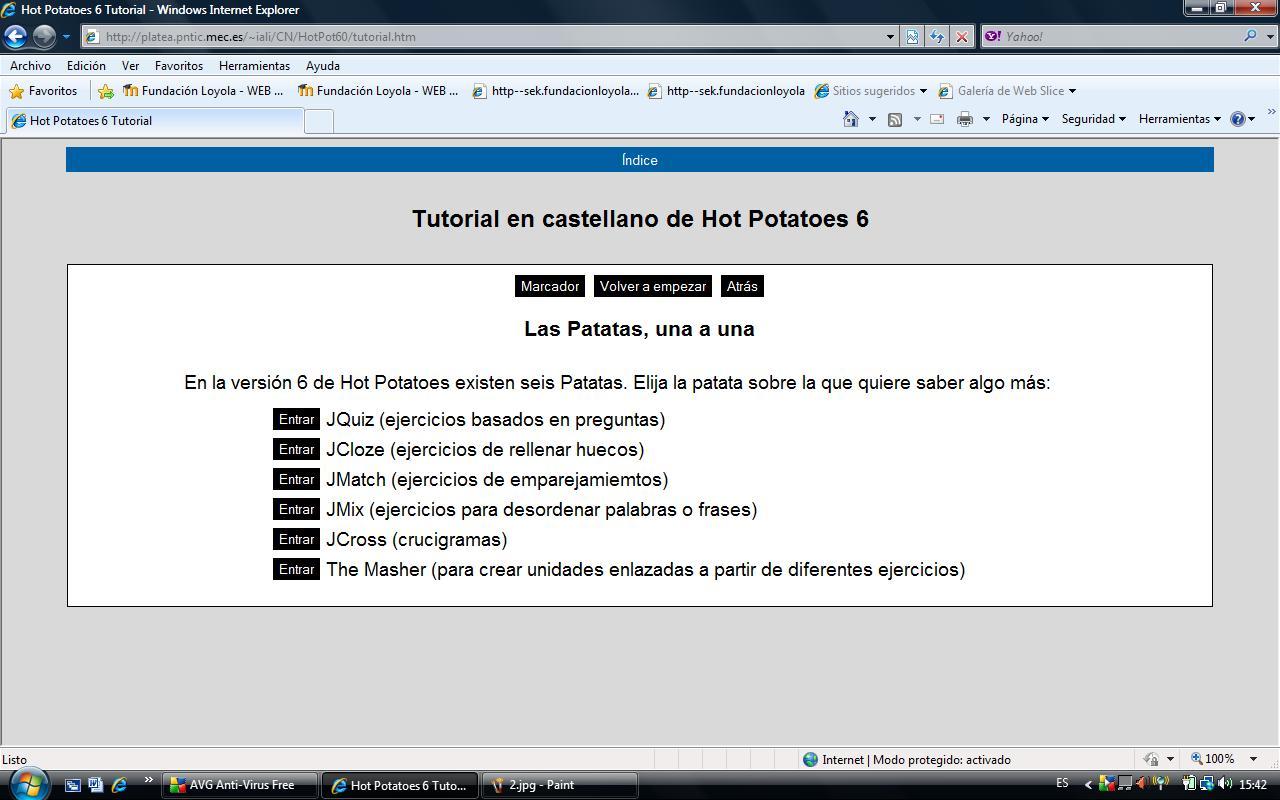The image size is (1280, 800).
Task: Switch to AVG Anti-Virus Free taskbar button
Action: (x=239, y=785)
